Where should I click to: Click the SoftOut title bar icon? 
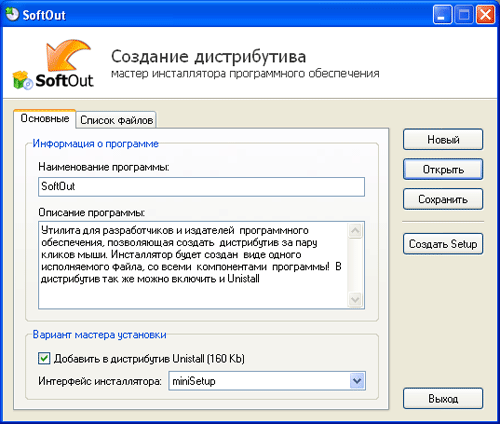(x=12, y=15)
